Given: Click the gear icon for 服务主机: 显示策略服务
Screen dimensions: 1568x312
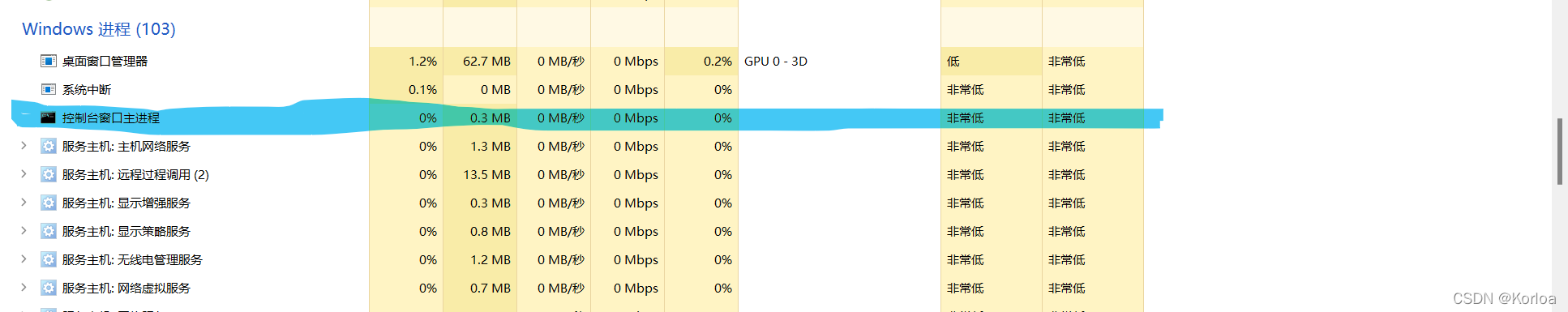Looking at the screenshot, I should (49, 231).
